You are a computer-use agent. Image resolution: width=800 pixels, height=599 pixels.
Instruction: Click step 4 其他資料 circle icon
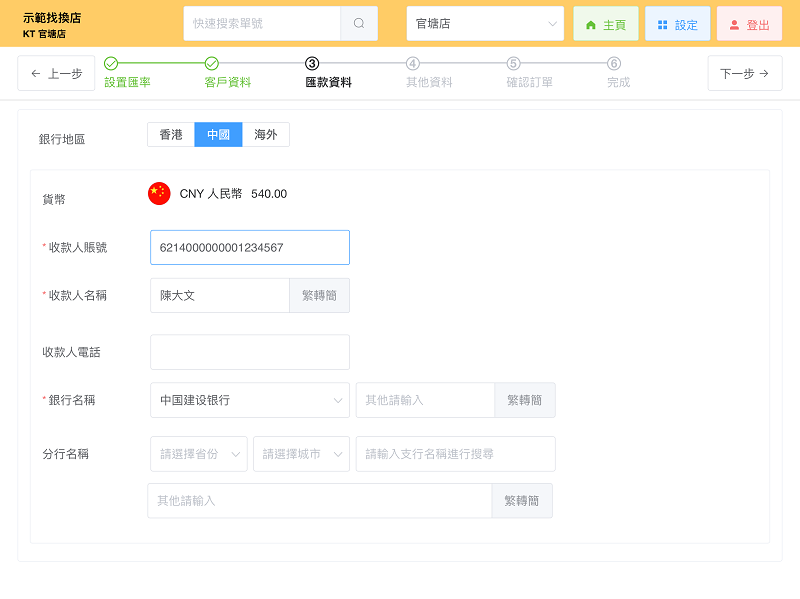click(x=413, y=64)
